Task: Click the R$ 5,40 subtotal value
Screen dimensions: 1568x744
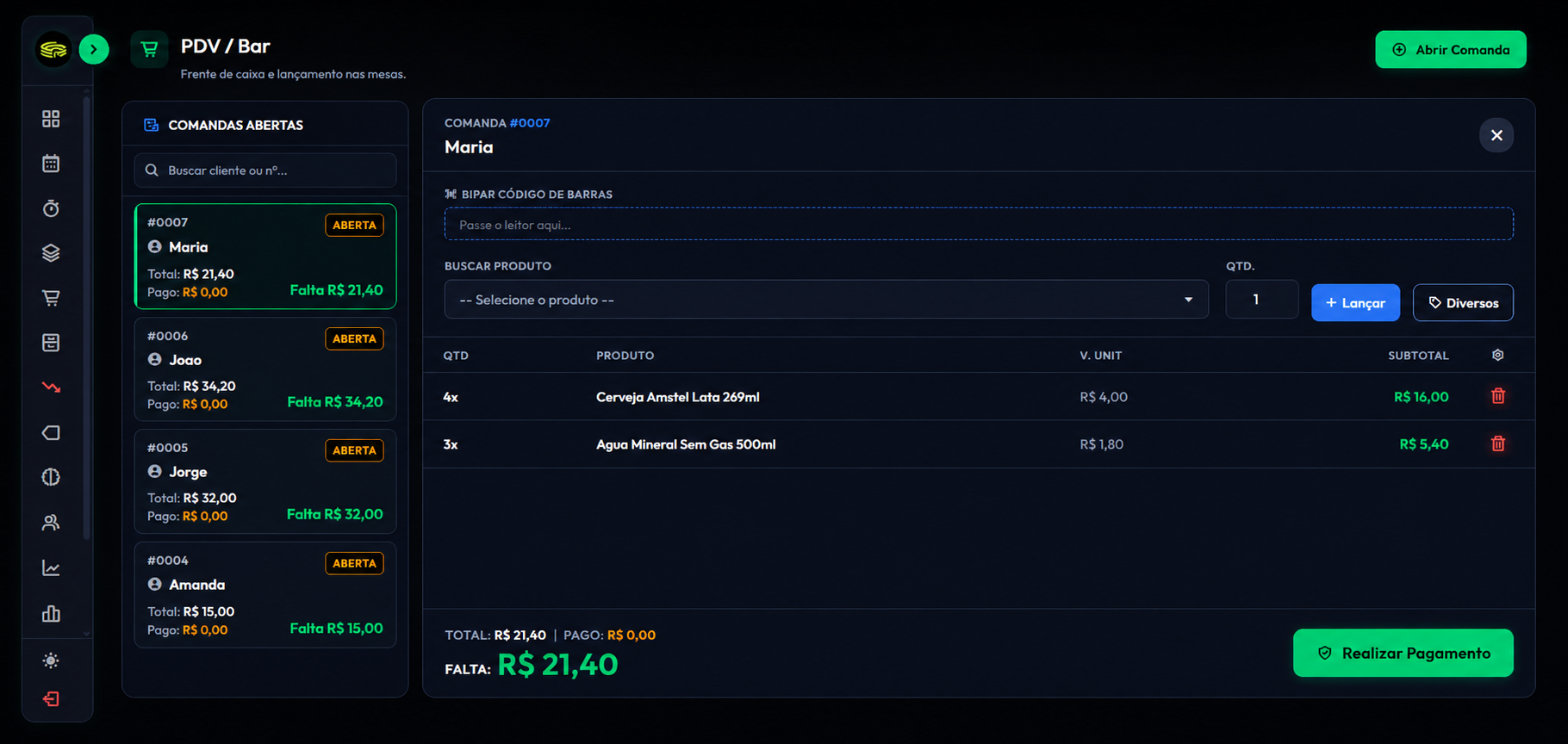Action: click(1423, 444)
